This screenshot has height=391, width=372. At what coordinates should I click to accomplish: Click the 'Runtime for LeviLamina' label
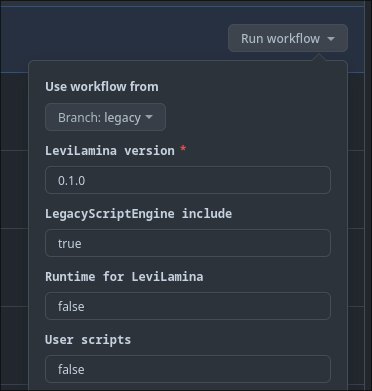coord(124,277)
